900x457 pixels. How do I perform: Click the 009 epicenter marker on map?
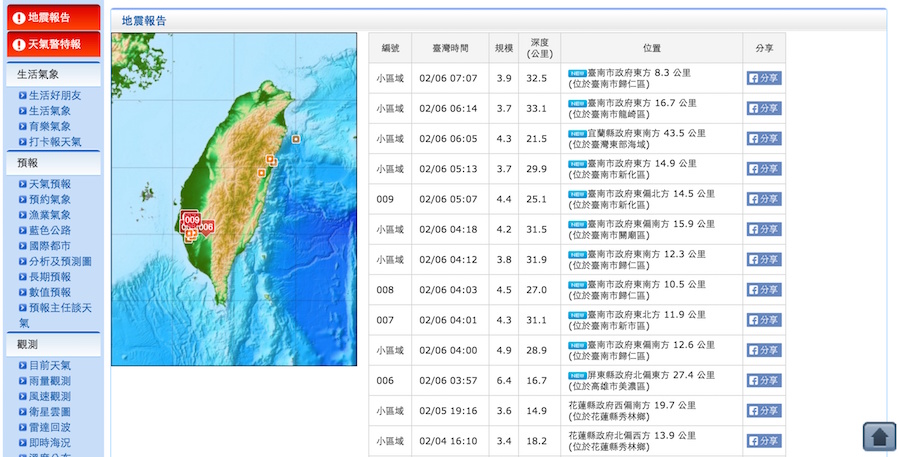[191, 219]
